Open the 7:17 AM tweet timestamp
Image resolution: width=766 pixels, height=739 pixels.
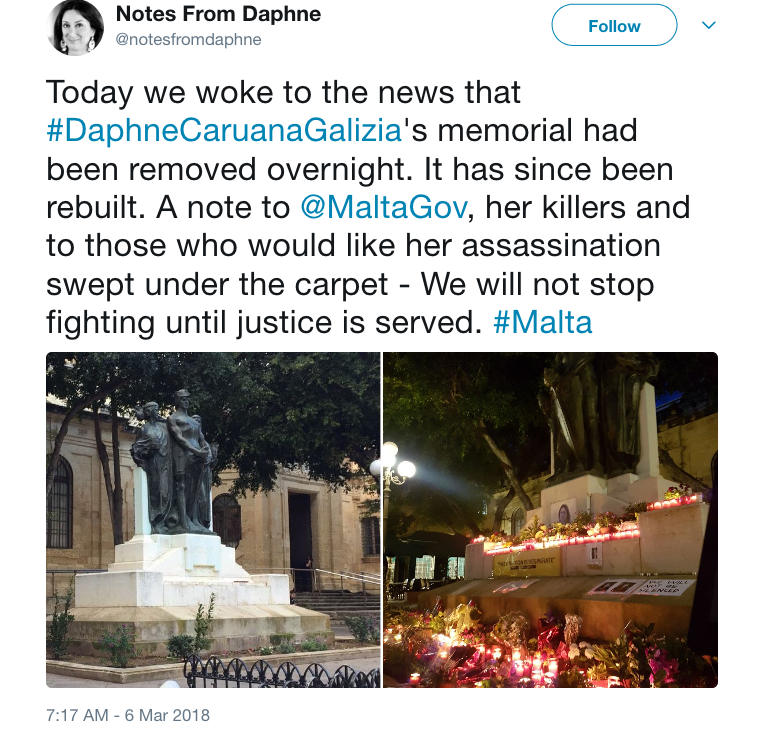click(77, 715)
